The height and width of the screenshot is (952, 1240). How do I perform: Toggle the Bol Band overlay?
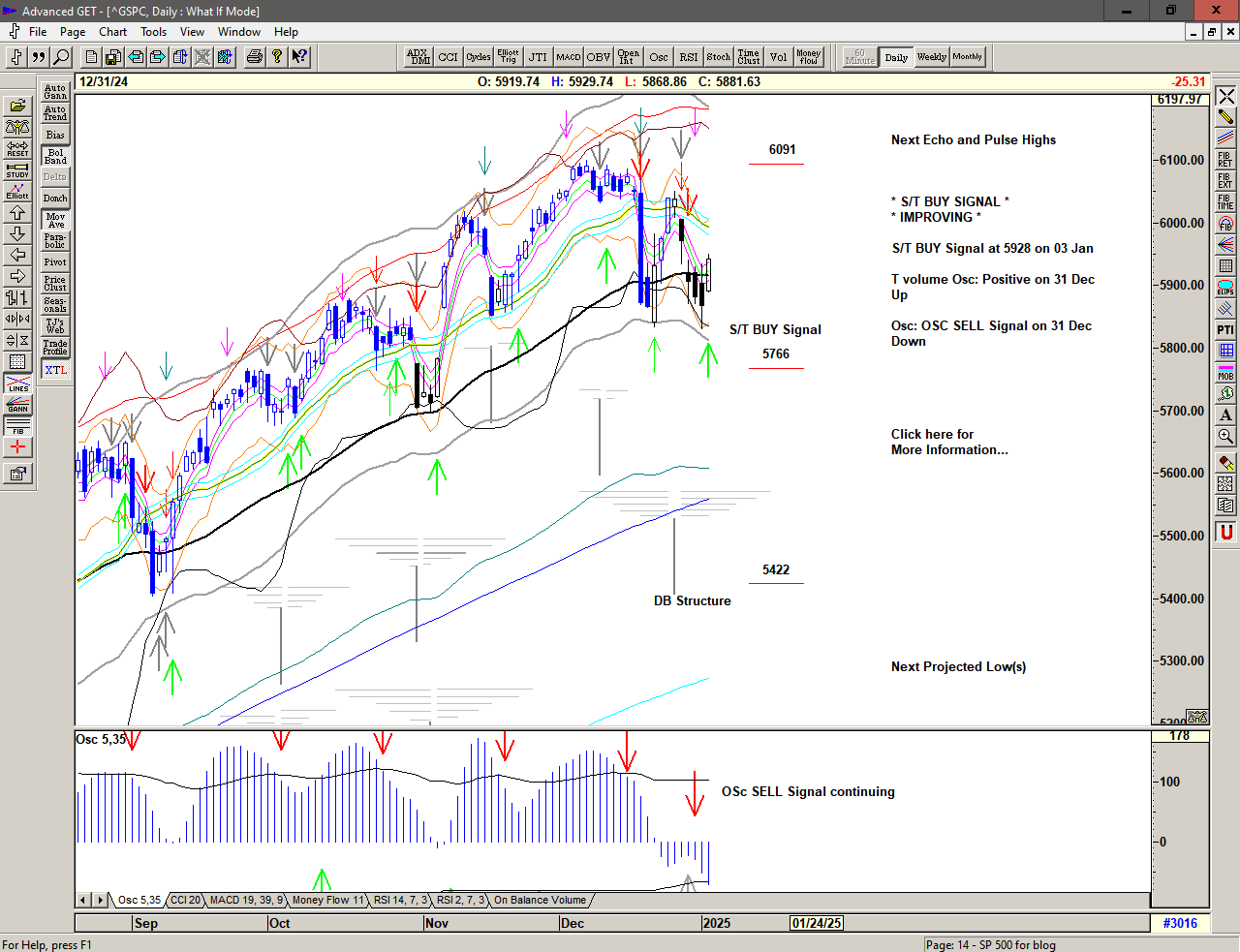tap(55, 156)
